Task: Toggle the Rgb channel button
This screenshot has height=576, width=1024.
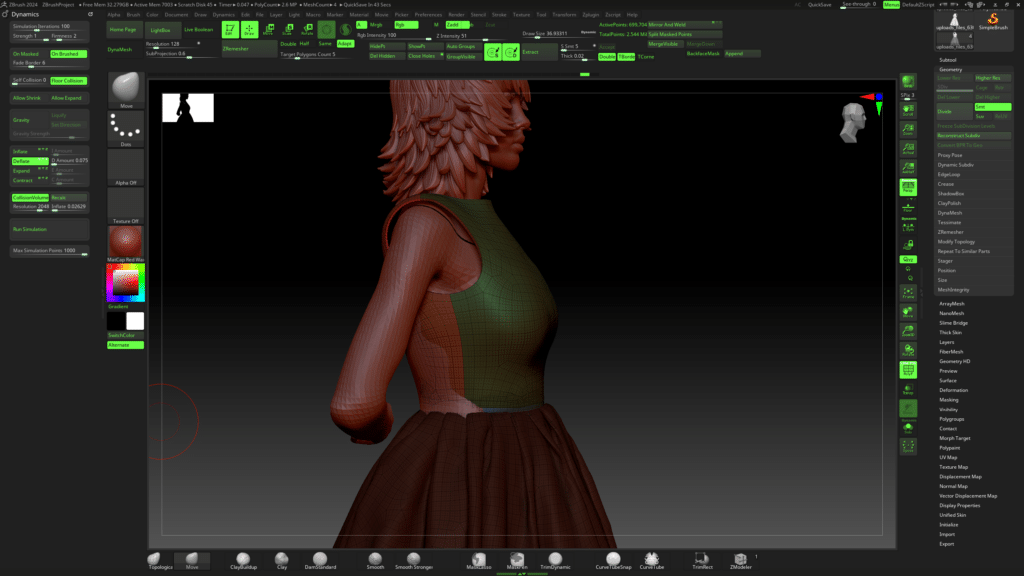Action: (406, 25)
